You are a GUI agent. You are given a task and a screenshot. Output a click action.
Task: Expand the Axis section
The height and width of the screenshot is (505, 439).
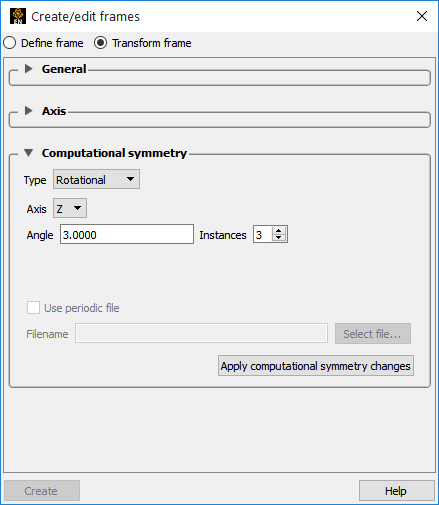[29, 111]
